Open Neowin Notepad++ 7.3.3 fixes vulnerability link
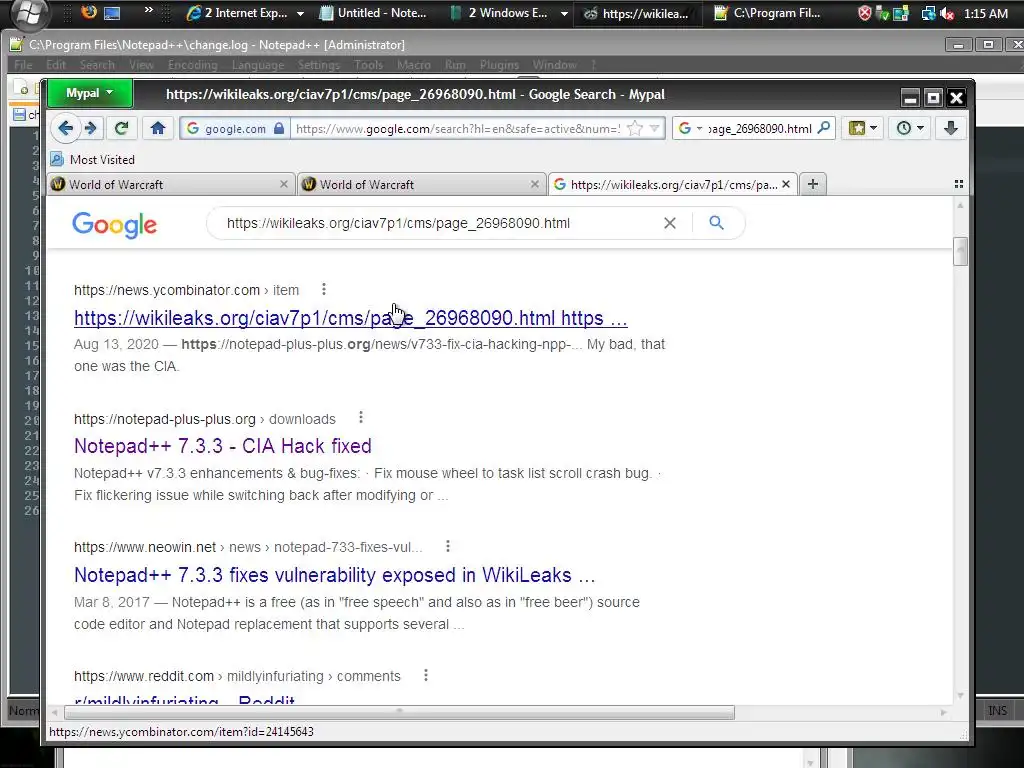This screenshot has height=768, width=1024. (x=334, y=575)
